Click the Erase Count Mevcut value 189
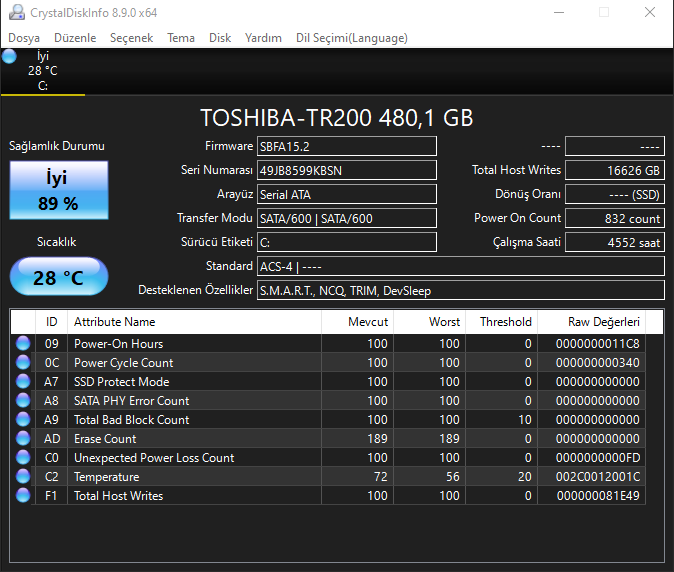Screen dimensions: 674x572 tap(377, 439)
